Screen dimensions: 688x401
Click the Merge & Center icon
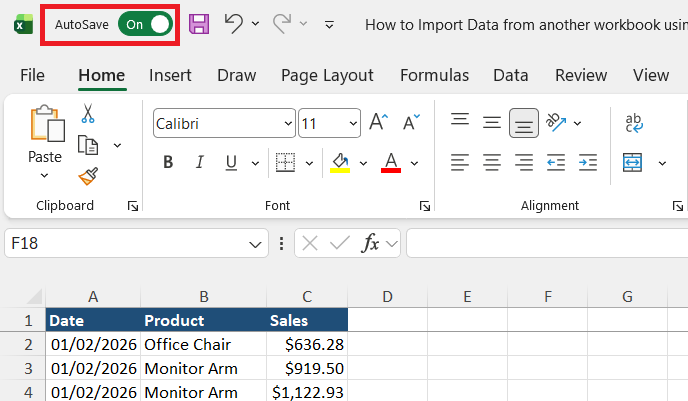point(632,162)
